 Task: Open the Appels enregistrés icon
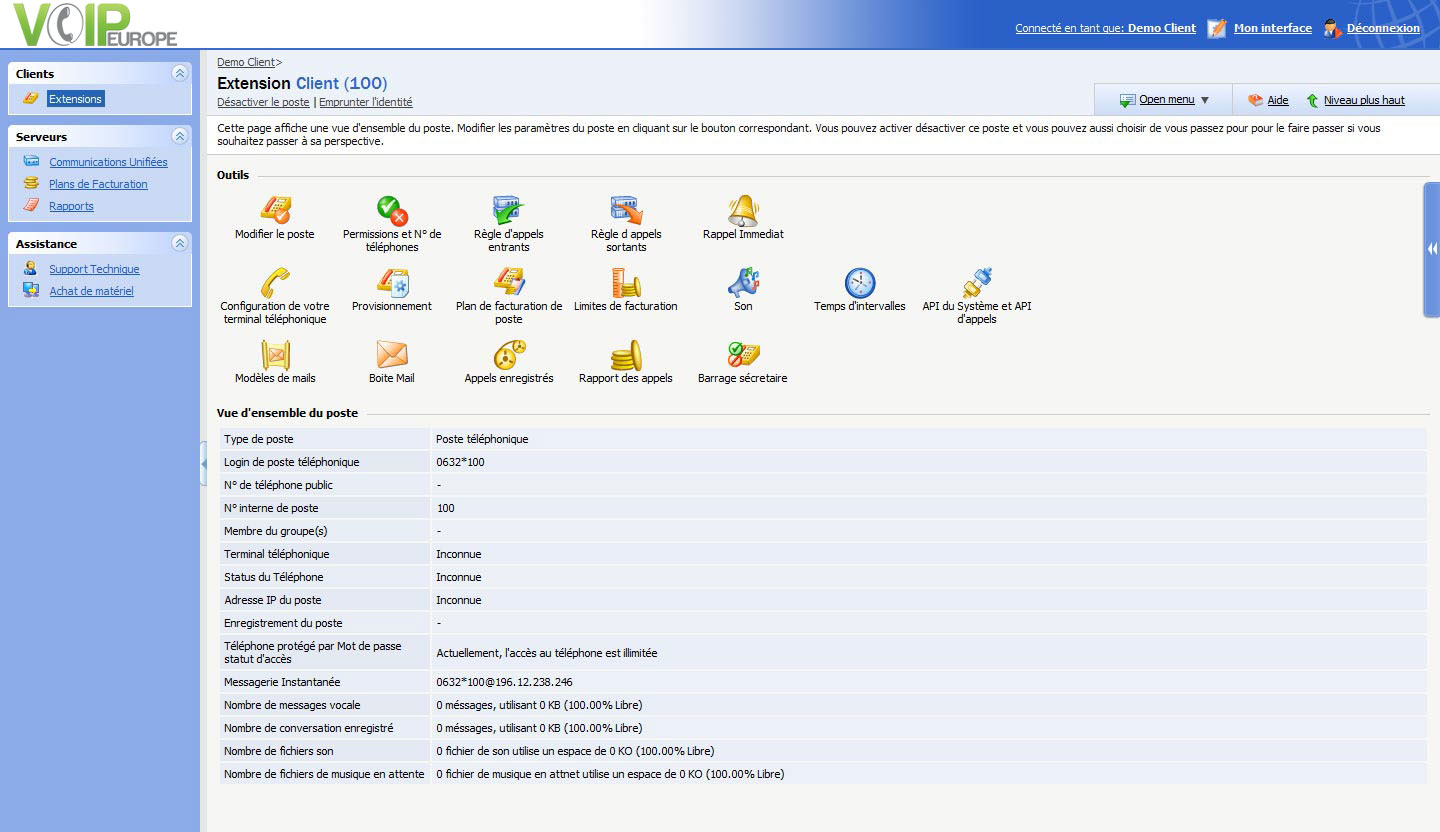pos(509,355)
